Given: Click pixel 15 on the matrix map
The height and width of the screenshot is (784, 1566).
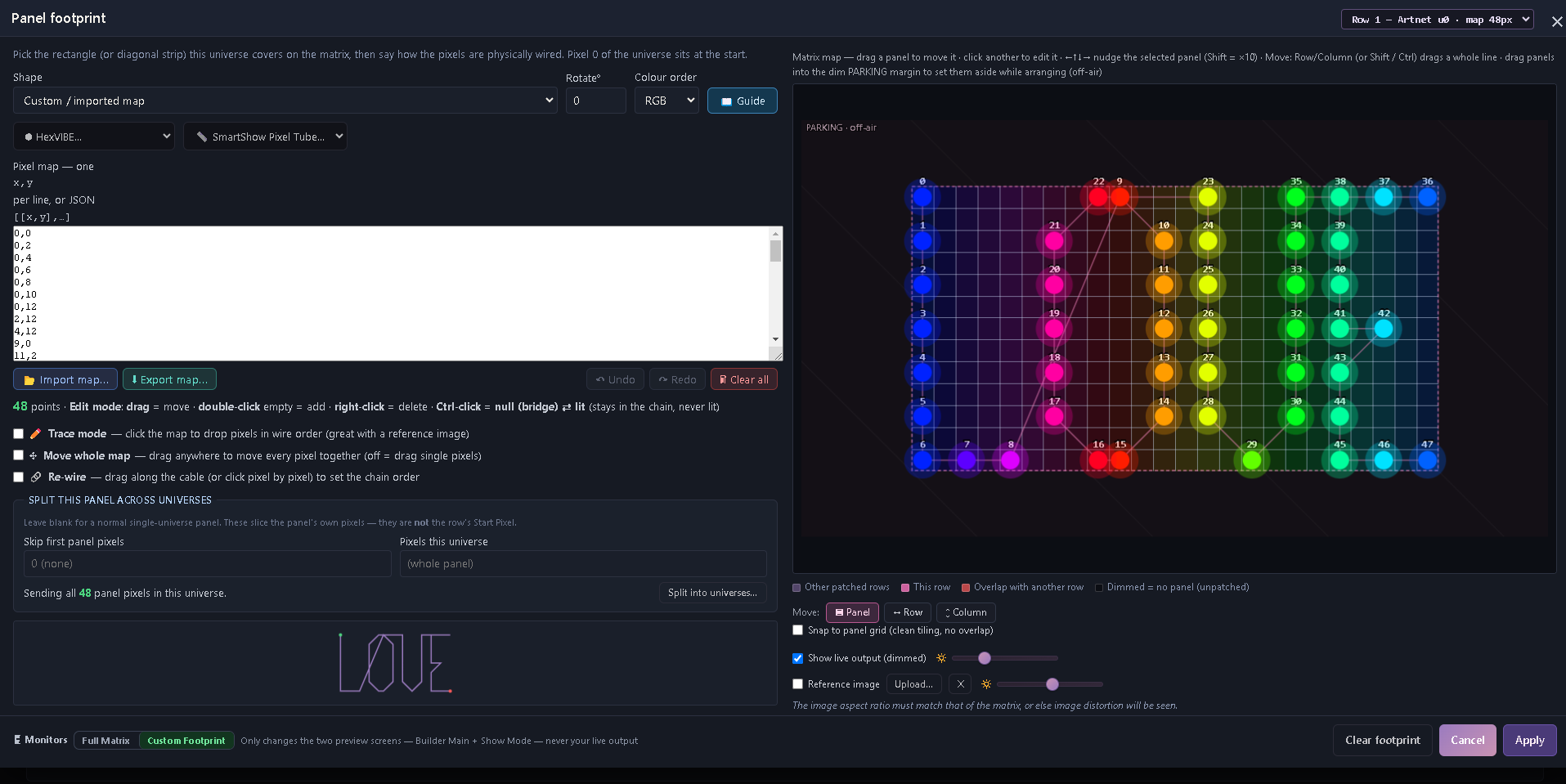Looking at the screenshot, I should [x=1120, y=460].
